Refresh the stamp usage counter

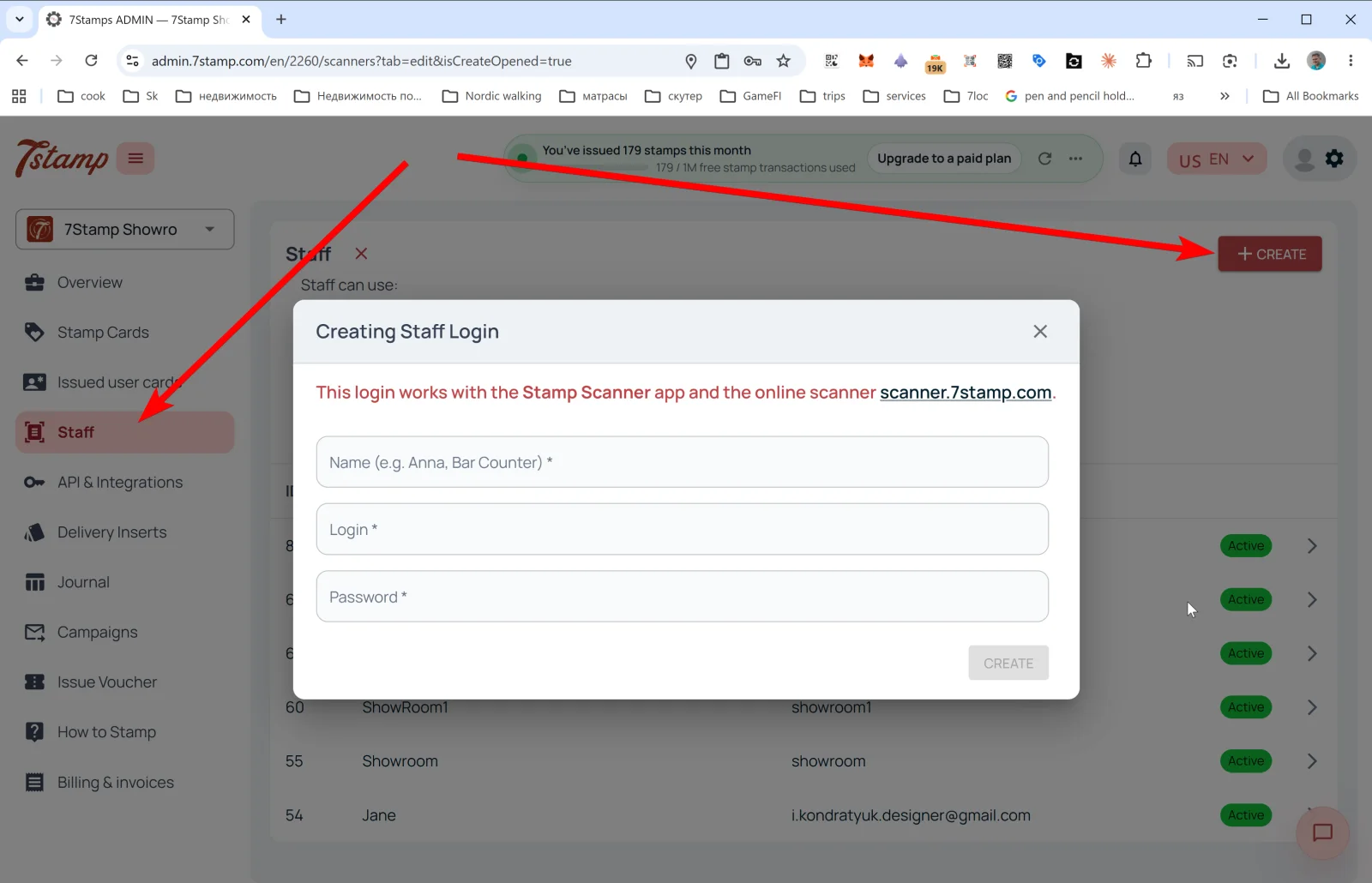click(1044, 159)
